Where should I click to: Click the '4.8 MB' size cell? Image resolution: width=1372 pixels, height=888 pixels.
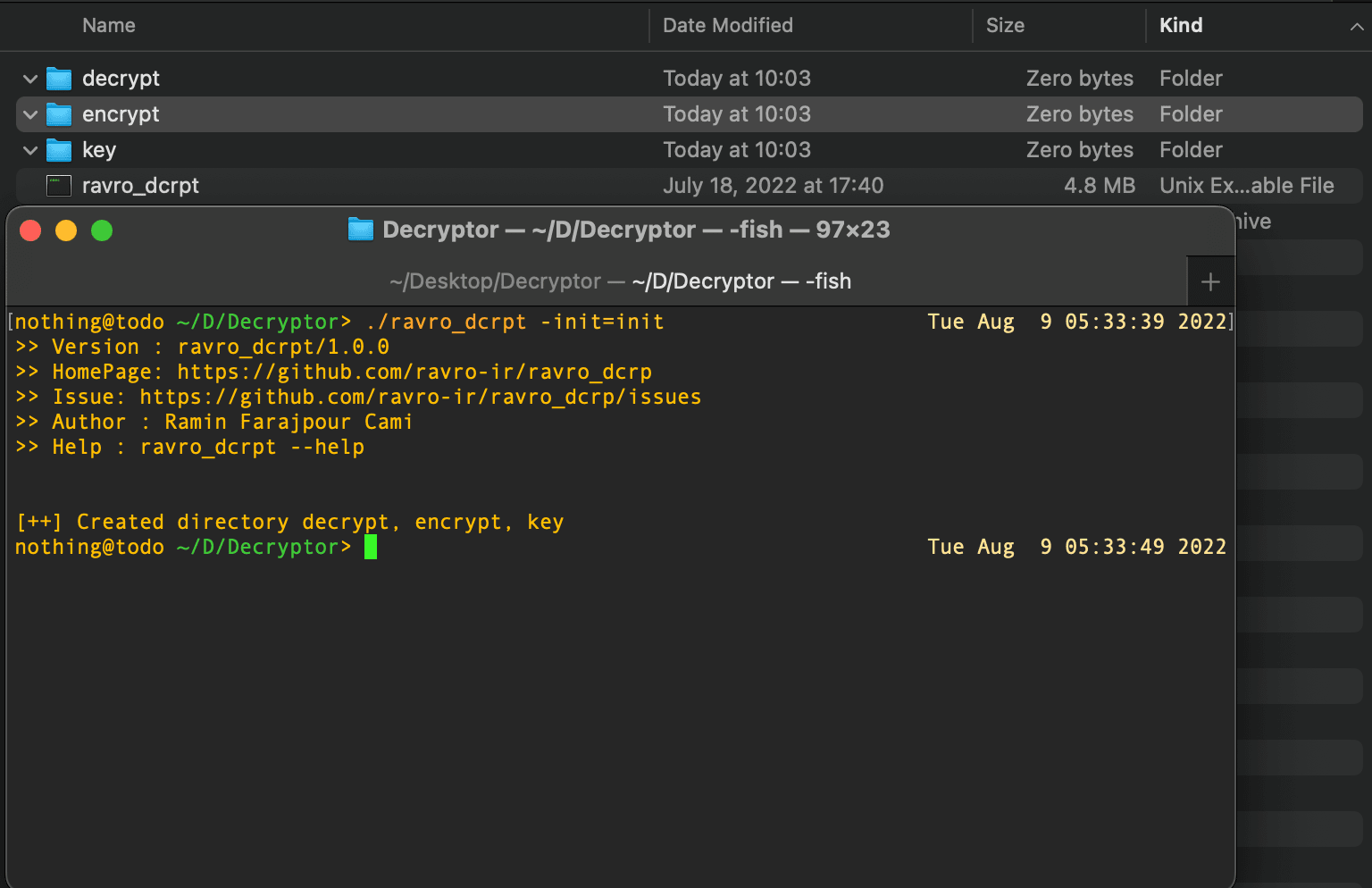pos(1100,186)
